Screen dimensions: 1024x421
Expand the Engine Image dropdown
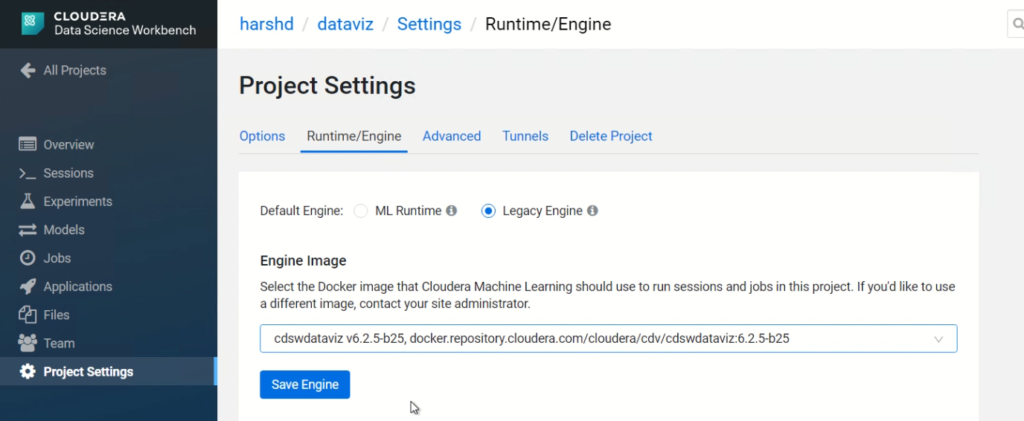609,339
